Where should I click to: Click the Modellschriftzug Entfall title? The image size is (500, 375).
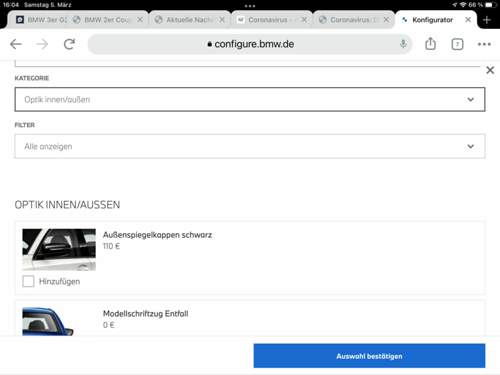tap(146, 314)
